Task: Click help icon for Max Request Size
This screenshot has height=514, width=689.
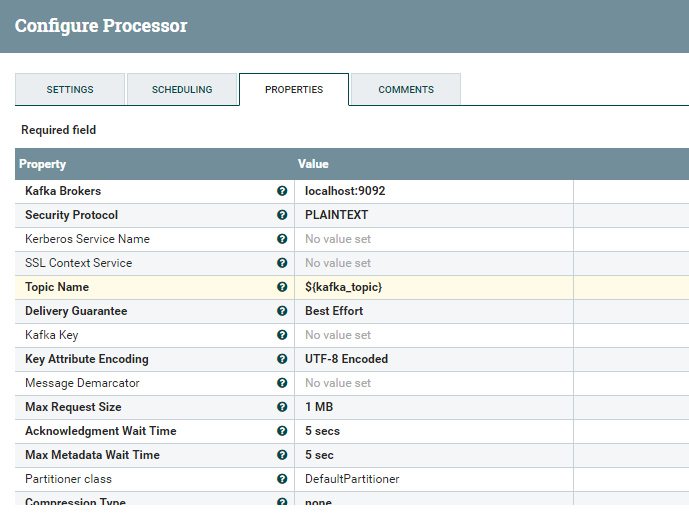Action: click(x=282, y=407)
